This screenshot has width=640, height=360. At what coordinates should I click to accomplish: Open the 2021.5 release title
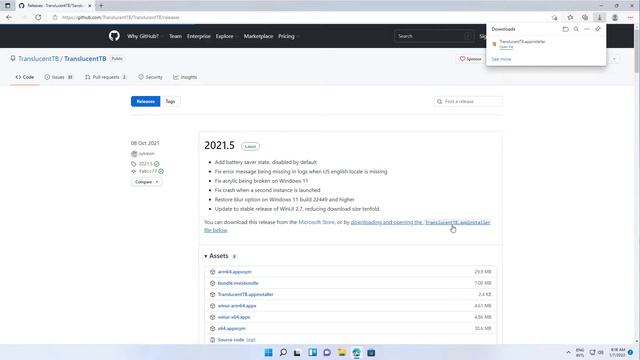click(219, 145)
